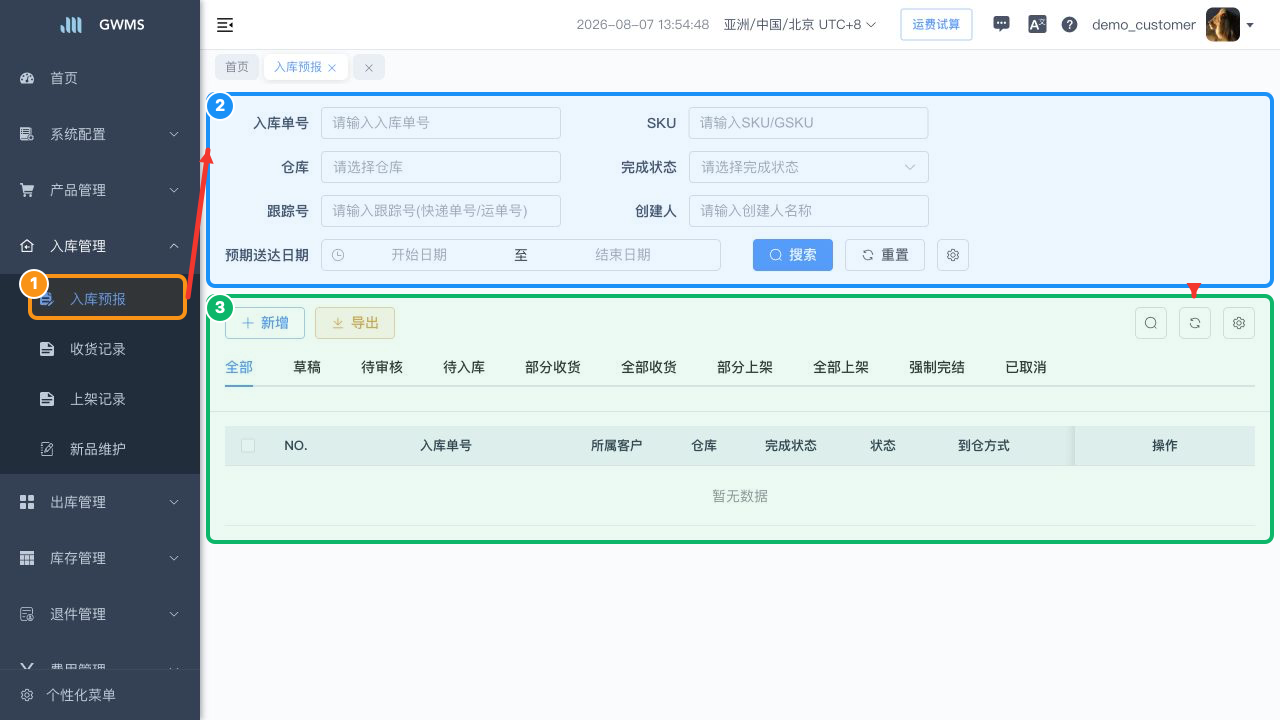Select the 待入库 status tab
The height and width of the screenshot is (720, 1280).
tap(464, 367)
